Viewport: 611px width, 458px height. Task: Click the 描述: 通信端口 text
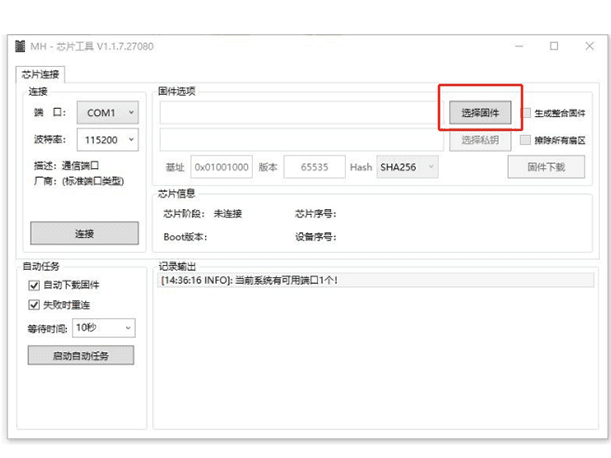(x=66, y=165)
